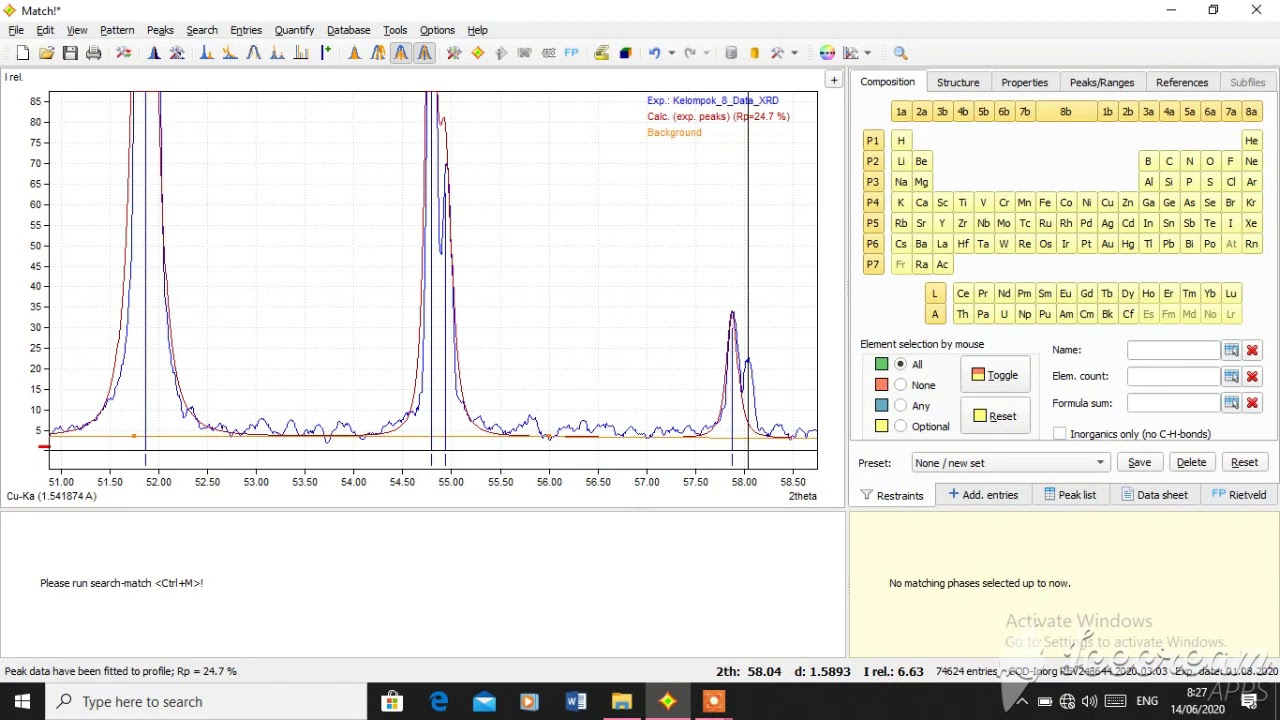Click the plus button above diffraction chart
1280x720 pixels.
833,80
